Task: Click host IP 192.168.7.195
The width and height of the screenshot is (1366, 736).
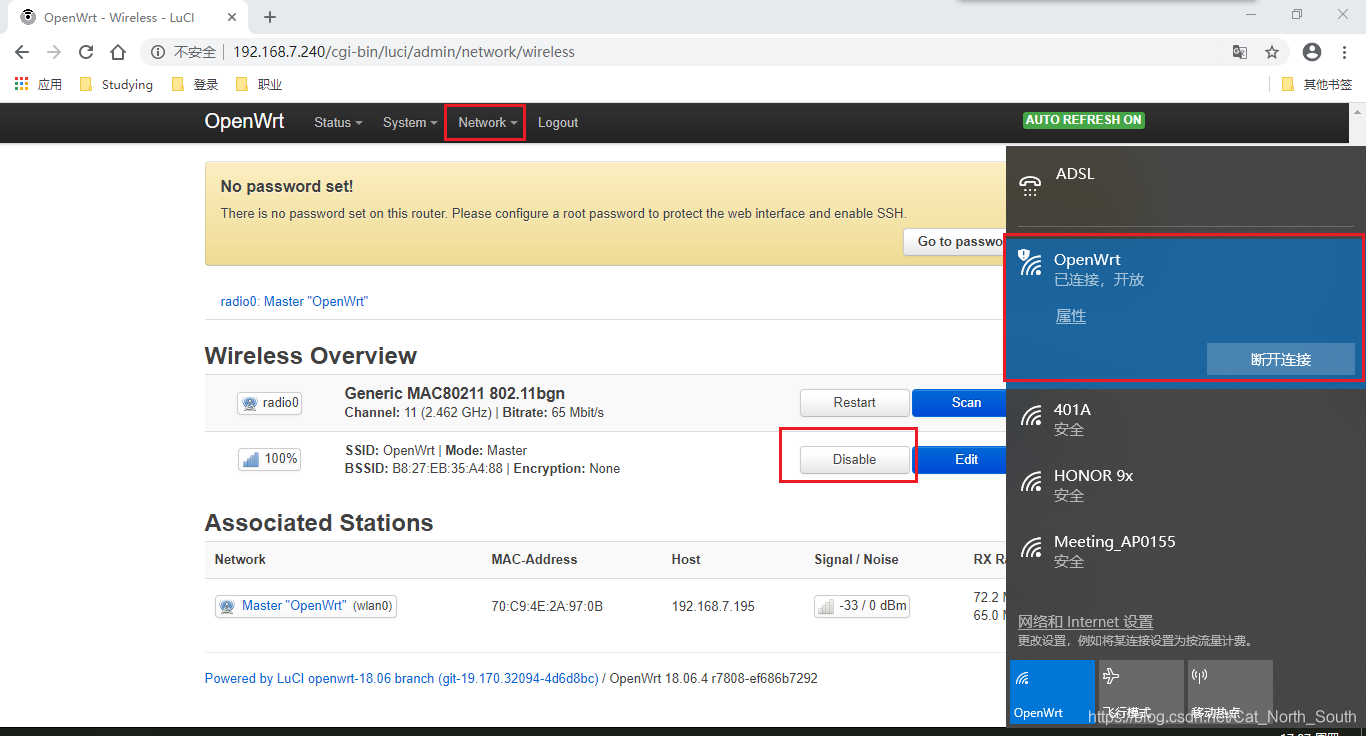Action: tap(714, 606)
